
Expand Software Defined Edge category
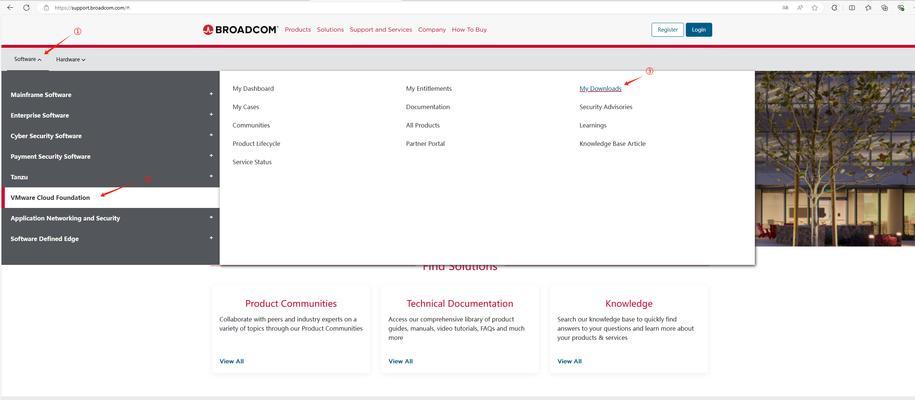[110, 238]
